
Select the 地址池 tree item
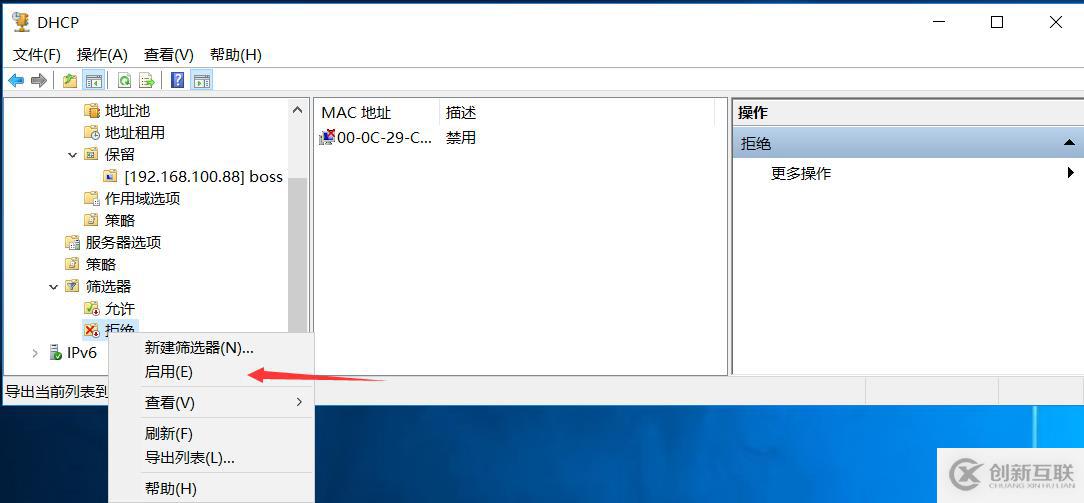(x=127, y=111)
